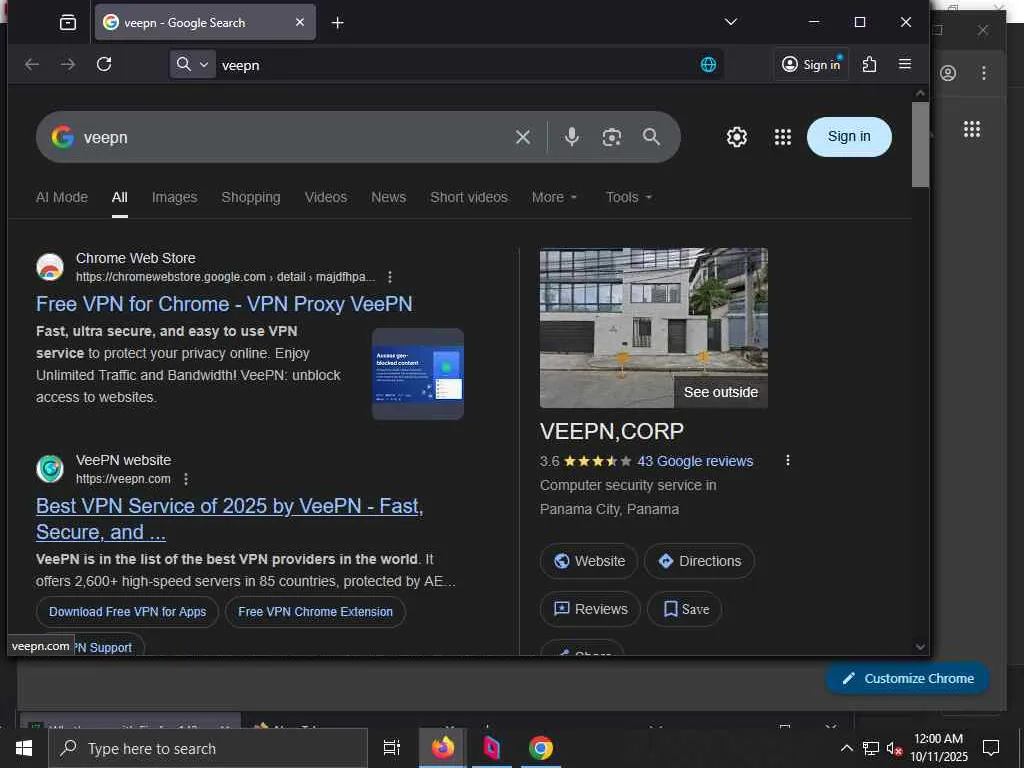
Task: Click the Directions button
Action: [x=699, y=561]
